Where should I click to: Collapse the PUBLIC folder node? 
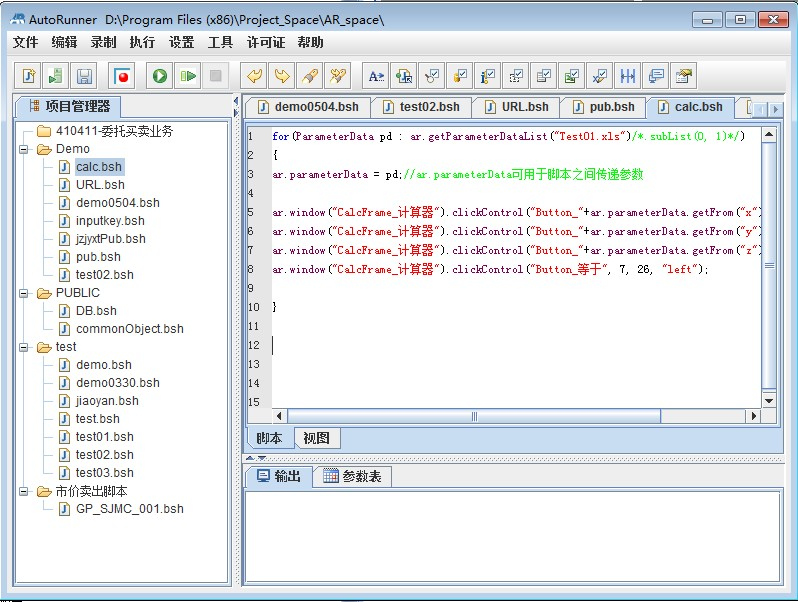[x=24, y=293]
